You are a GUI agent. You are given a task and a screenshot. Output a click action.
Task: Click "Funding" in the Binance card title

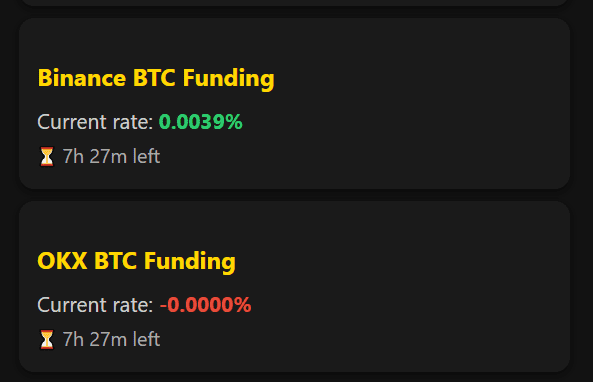point(228,78)
